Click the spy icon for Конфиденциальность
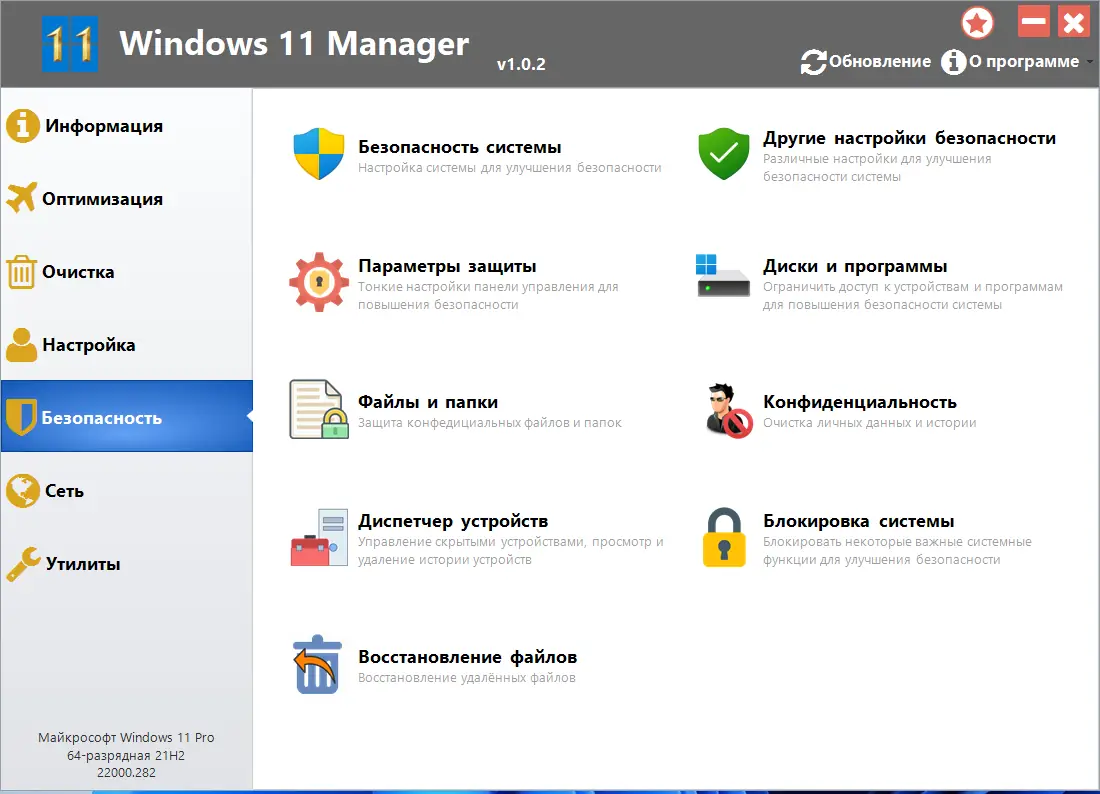 (728, 411)
